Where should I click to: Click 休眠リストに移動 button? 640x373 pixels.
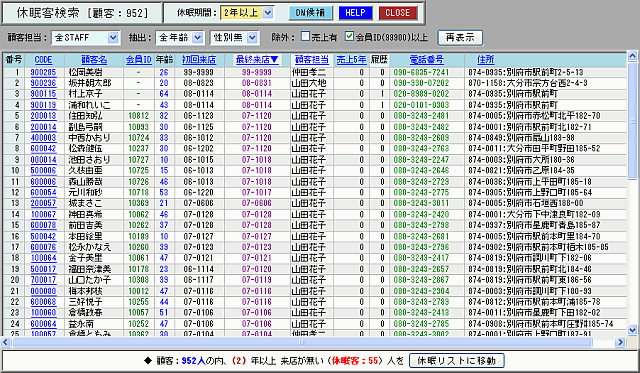(x=457, y=360)
